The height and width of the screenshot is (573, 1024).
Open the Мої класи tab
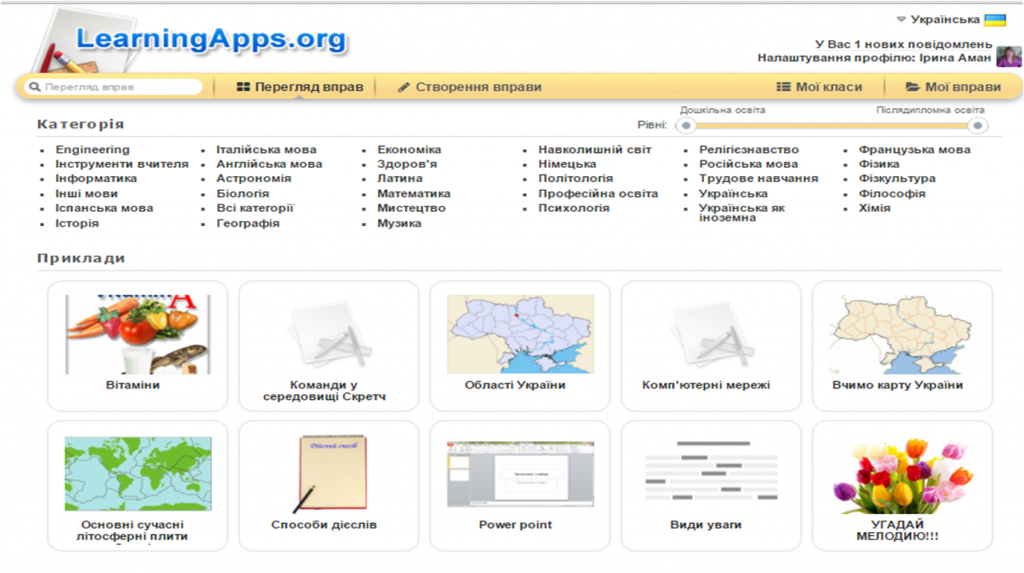click(x=819, y=87)
